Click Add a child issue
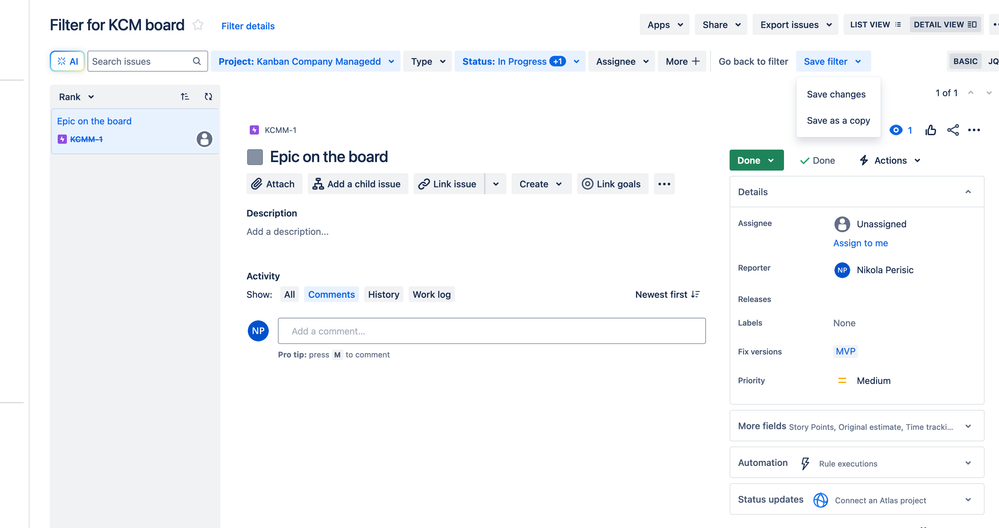The width and height of the screenshot is (999, 528). click(357, 184)
